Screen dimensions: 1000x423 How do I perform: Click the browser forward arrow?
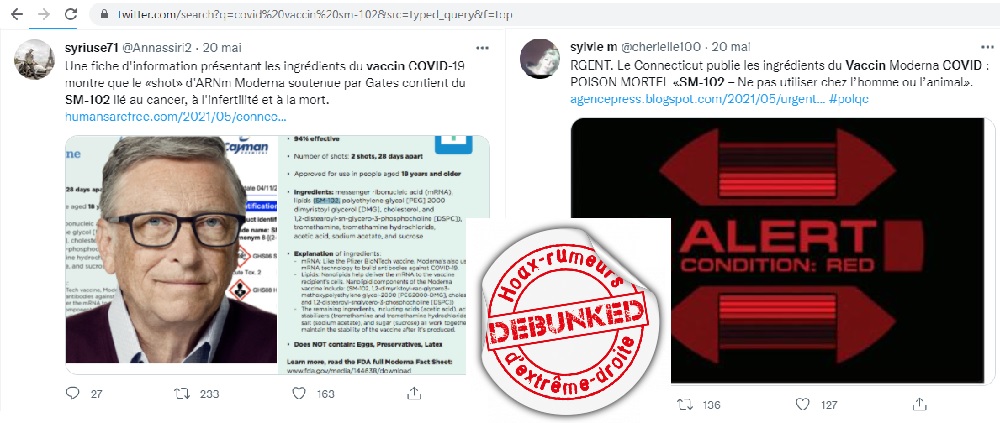tap(44, 14)
